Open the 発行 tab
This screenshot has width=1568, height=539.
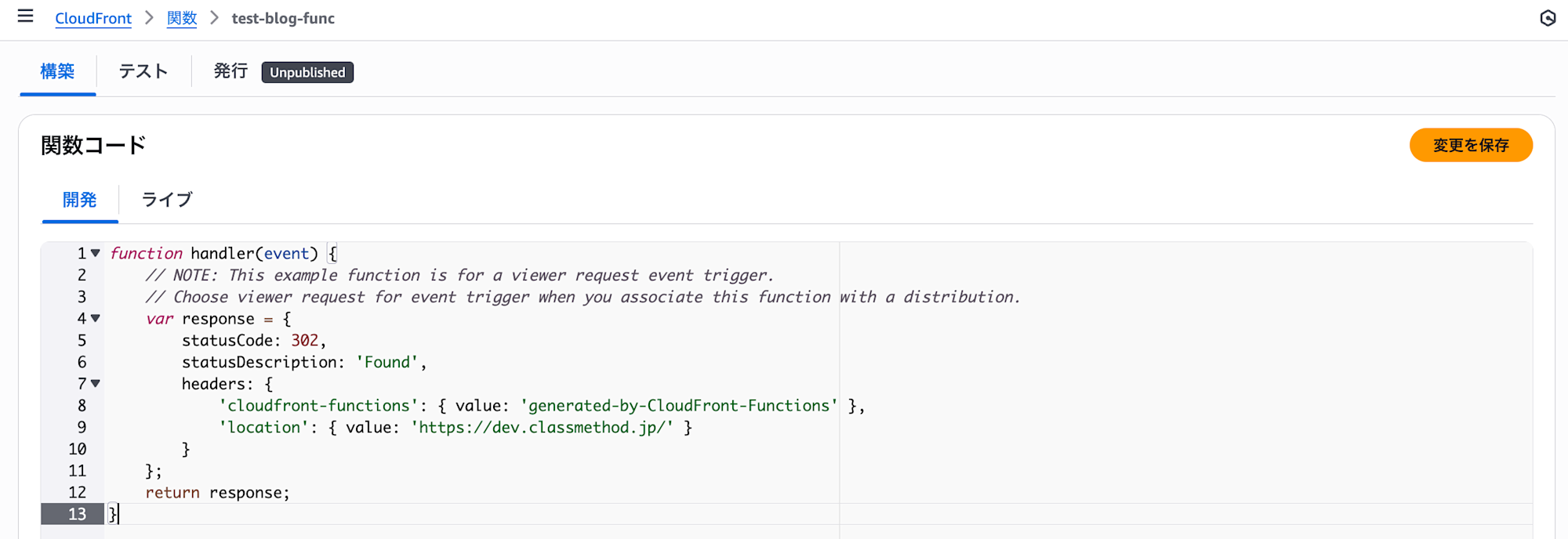pos(230,71)
